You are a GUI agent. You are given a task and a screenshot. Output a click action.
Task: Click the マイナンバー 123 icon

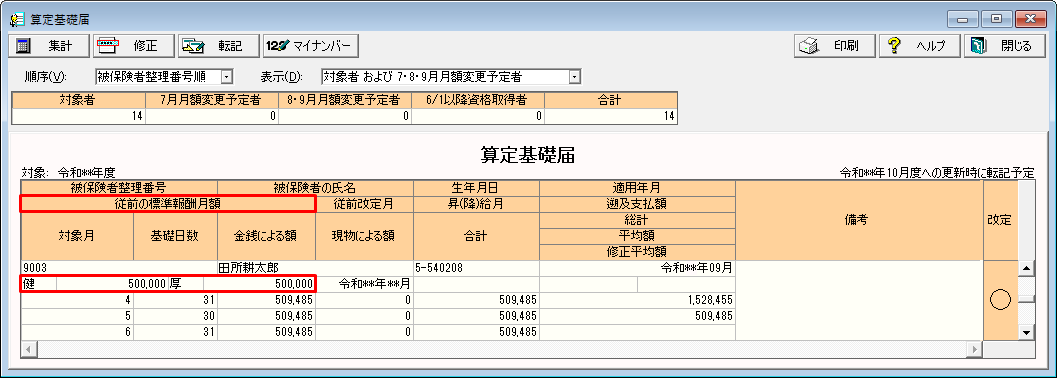(x=278, y=46)
